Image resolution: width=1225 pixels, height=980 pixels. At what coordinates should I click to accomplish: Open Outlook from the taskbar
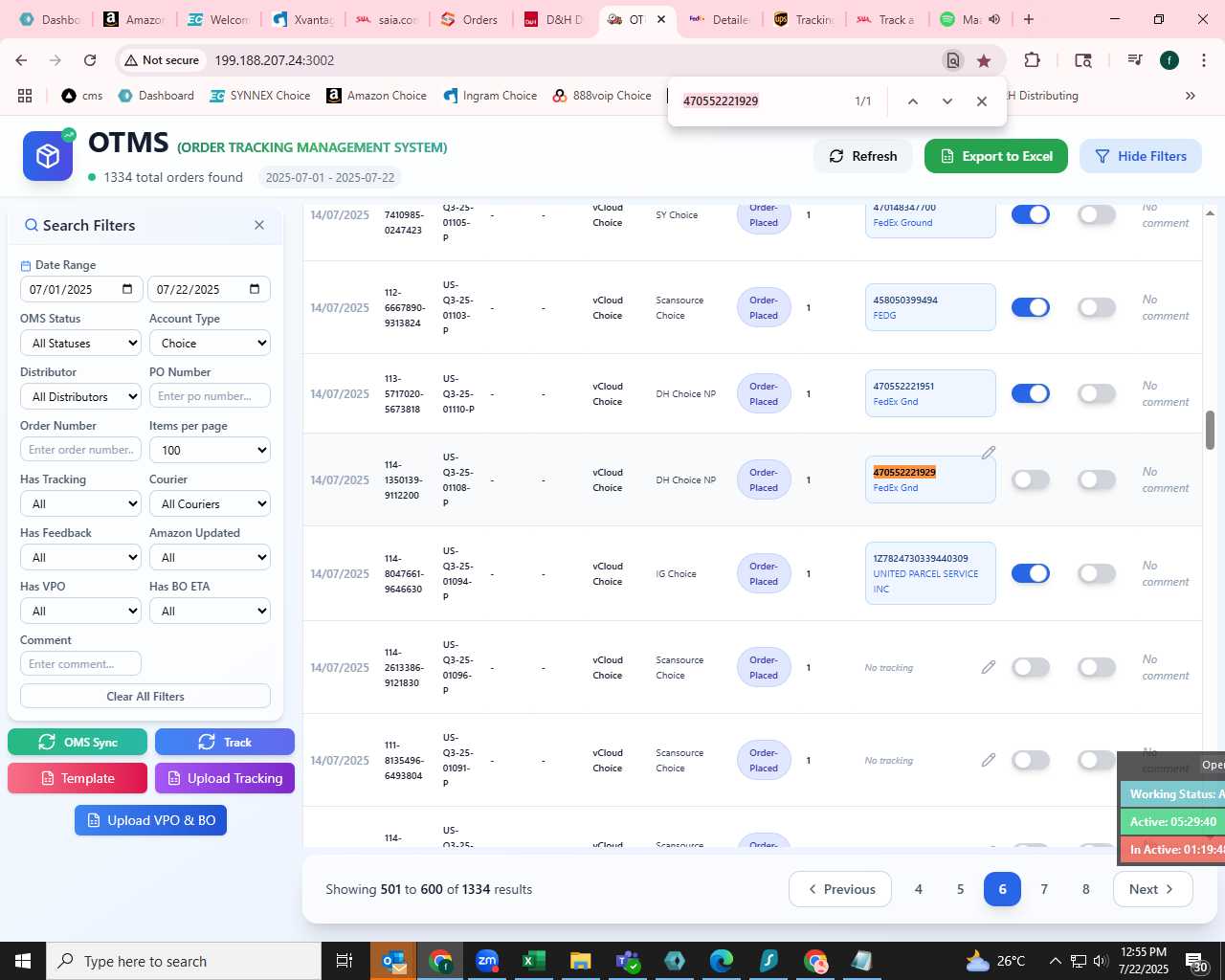pyautogui.click(x=394, y=961)
